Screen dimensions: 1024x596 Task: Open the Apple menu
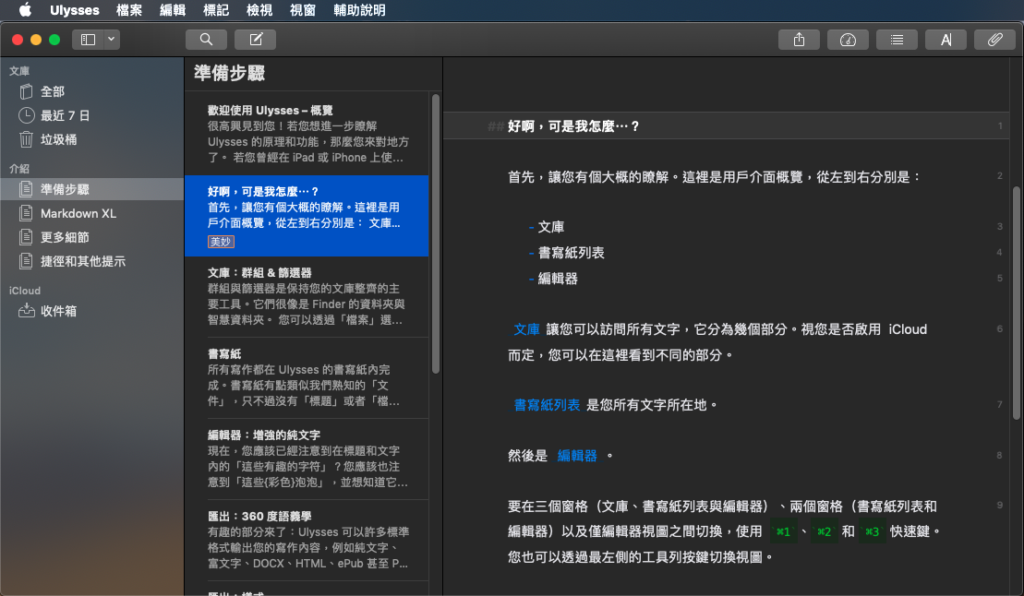(25, 10)
